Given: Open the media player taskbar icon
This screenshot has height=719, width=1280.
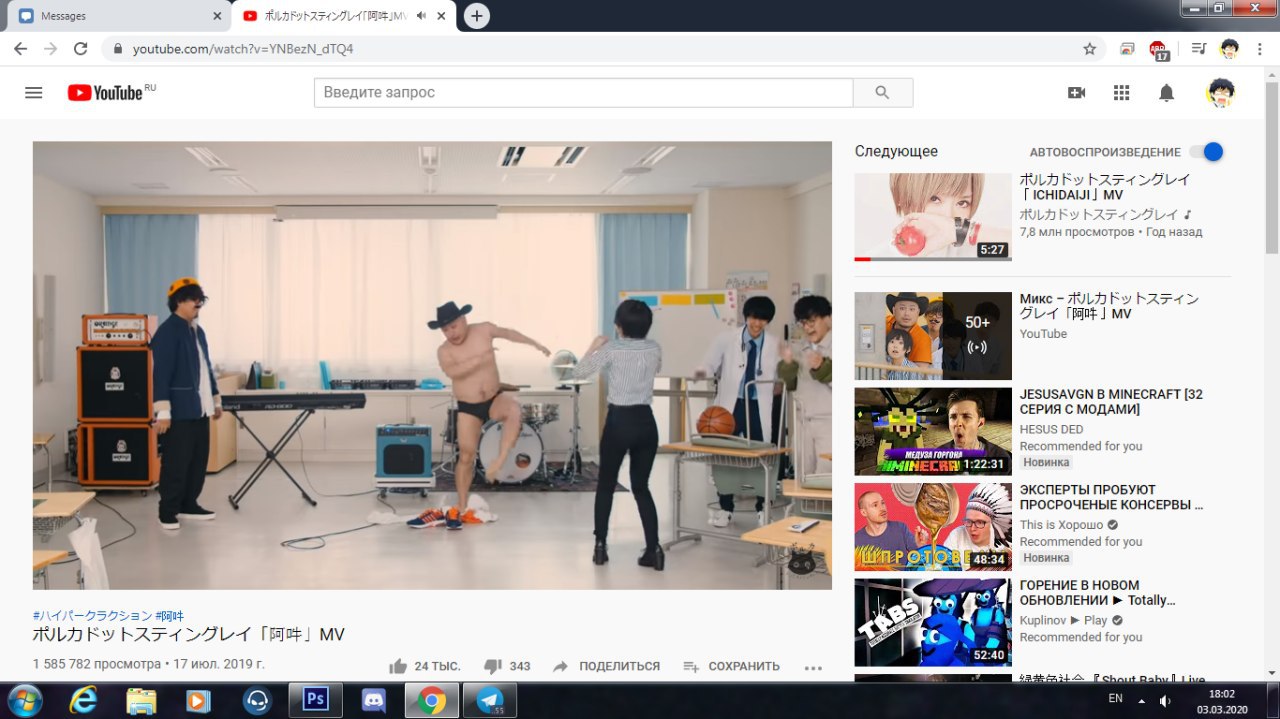Looking at the screenshot, I should coord(199,700).
